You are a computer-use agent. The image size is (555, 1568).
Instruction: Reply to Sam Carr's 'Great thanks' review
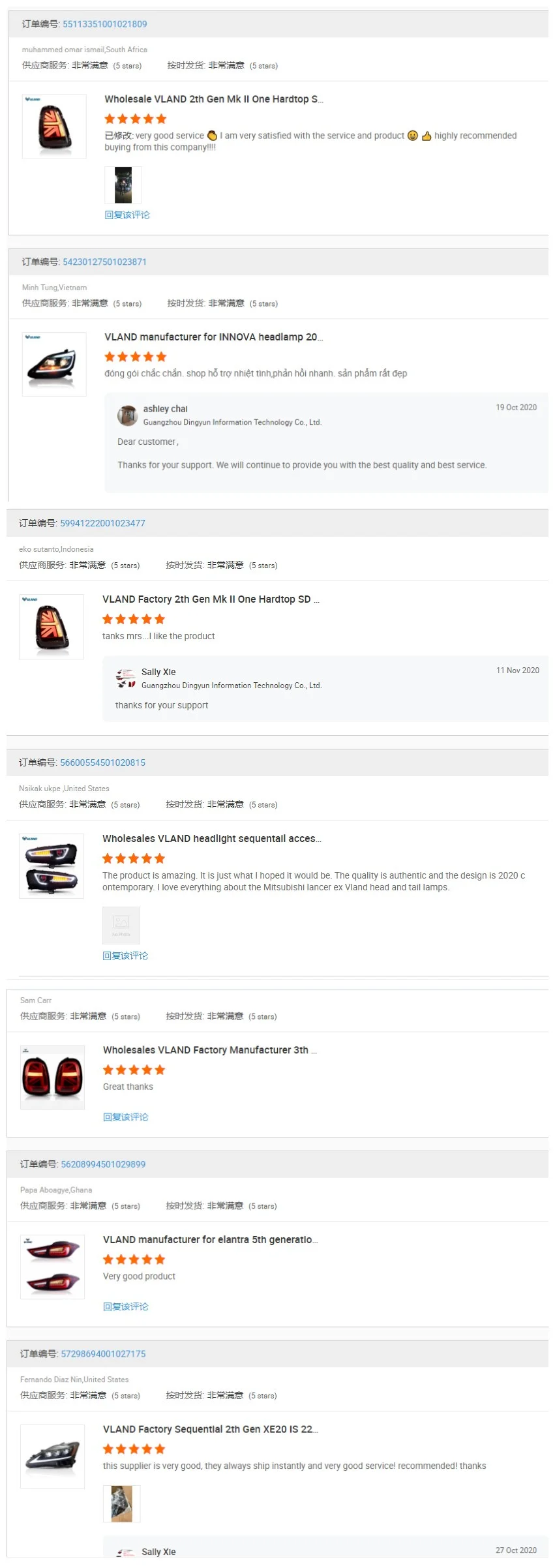[x=126, y=1117]
